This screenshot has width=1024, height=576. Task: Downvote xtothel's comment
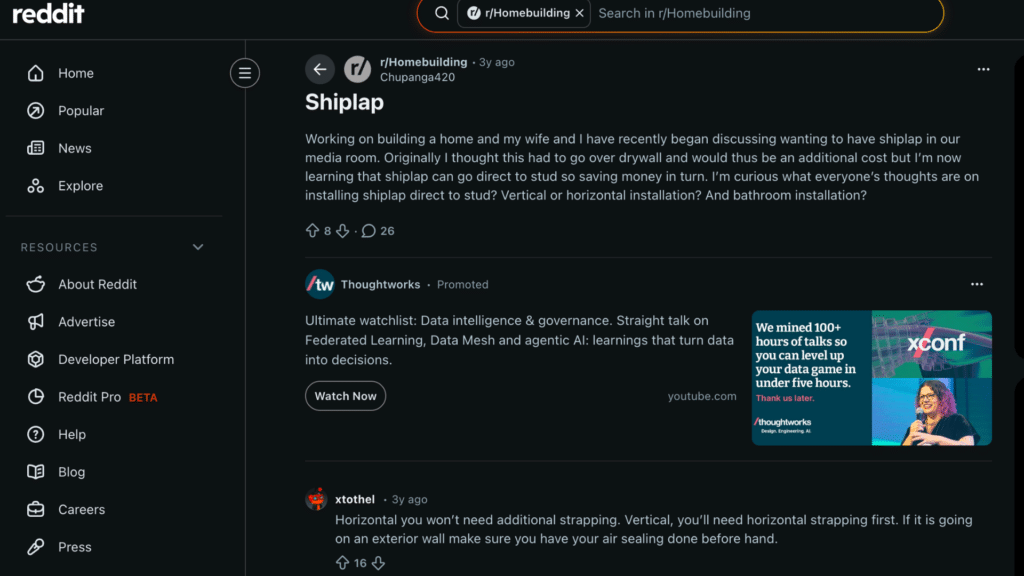click(x=378, y=563)
